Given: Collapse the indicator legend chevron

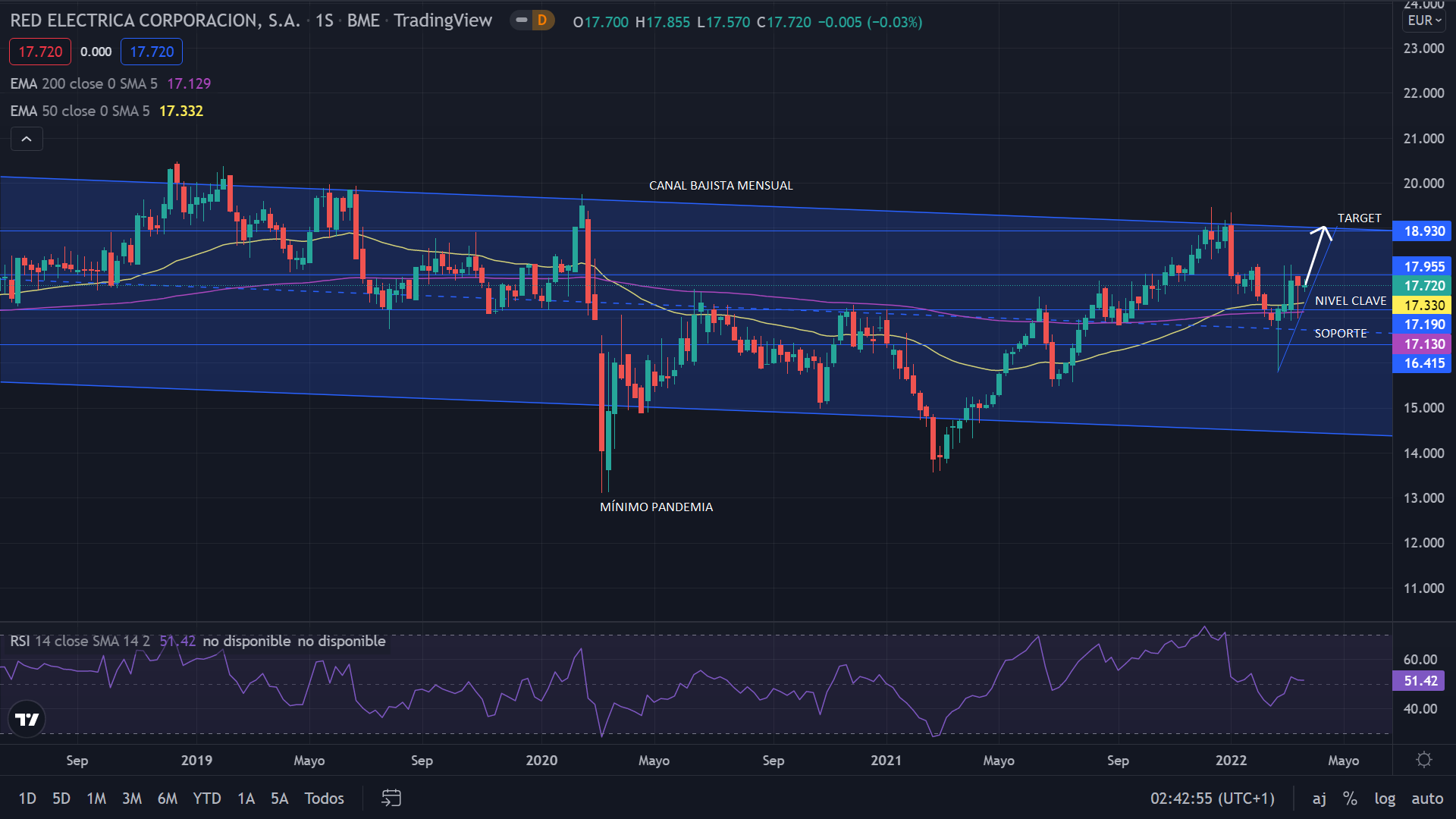Looking at the screenshot, I should tap(27, 140).
